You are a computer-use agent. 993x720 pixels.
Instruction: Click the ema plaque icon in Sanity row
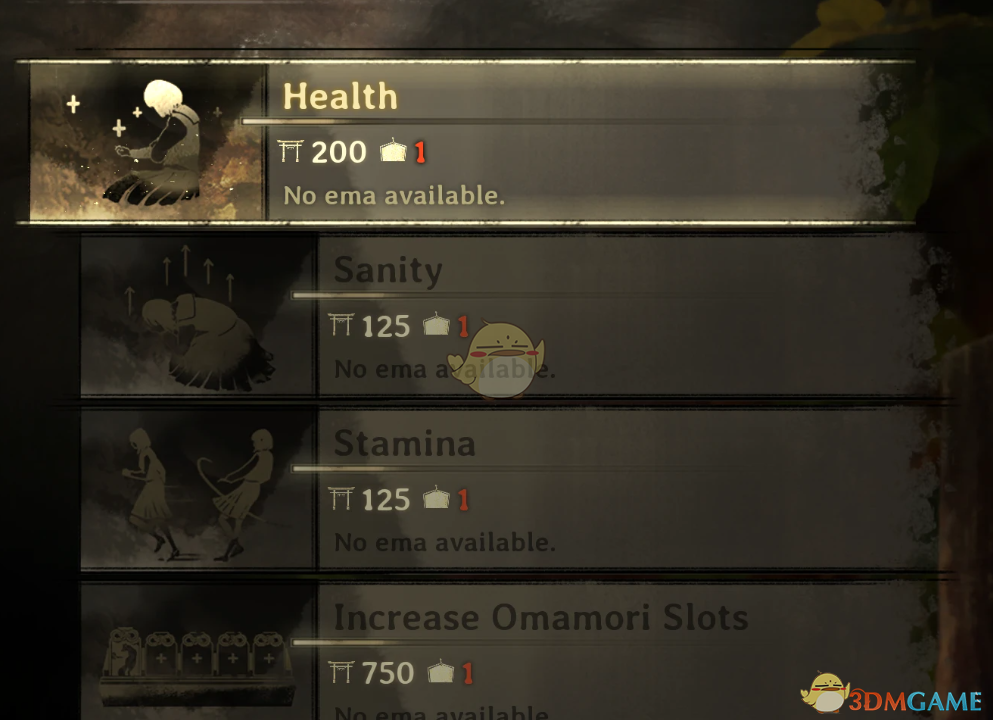click(x=436, y=324)
